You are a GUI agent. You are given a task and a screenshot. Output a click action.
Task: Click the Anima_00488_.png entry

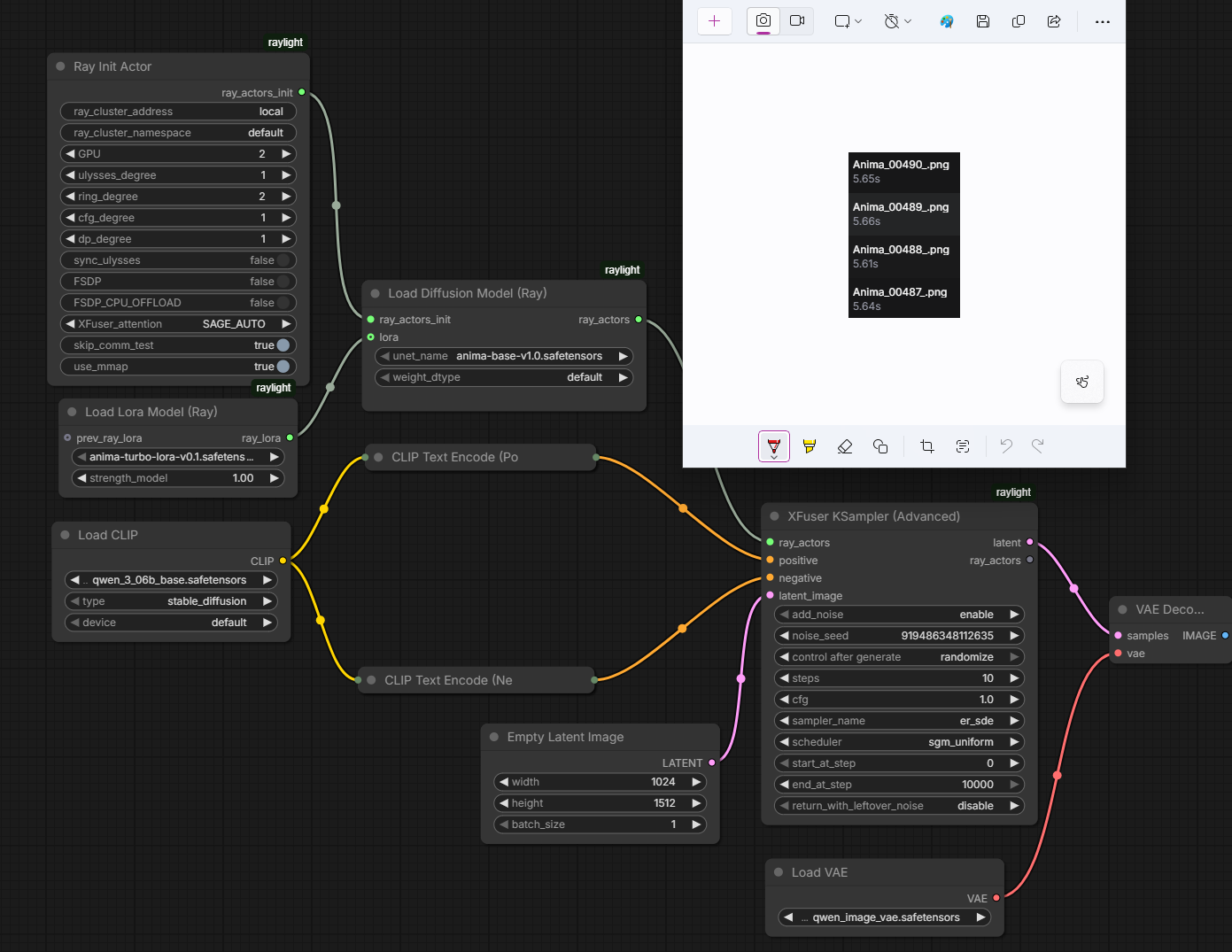point(903,257)
